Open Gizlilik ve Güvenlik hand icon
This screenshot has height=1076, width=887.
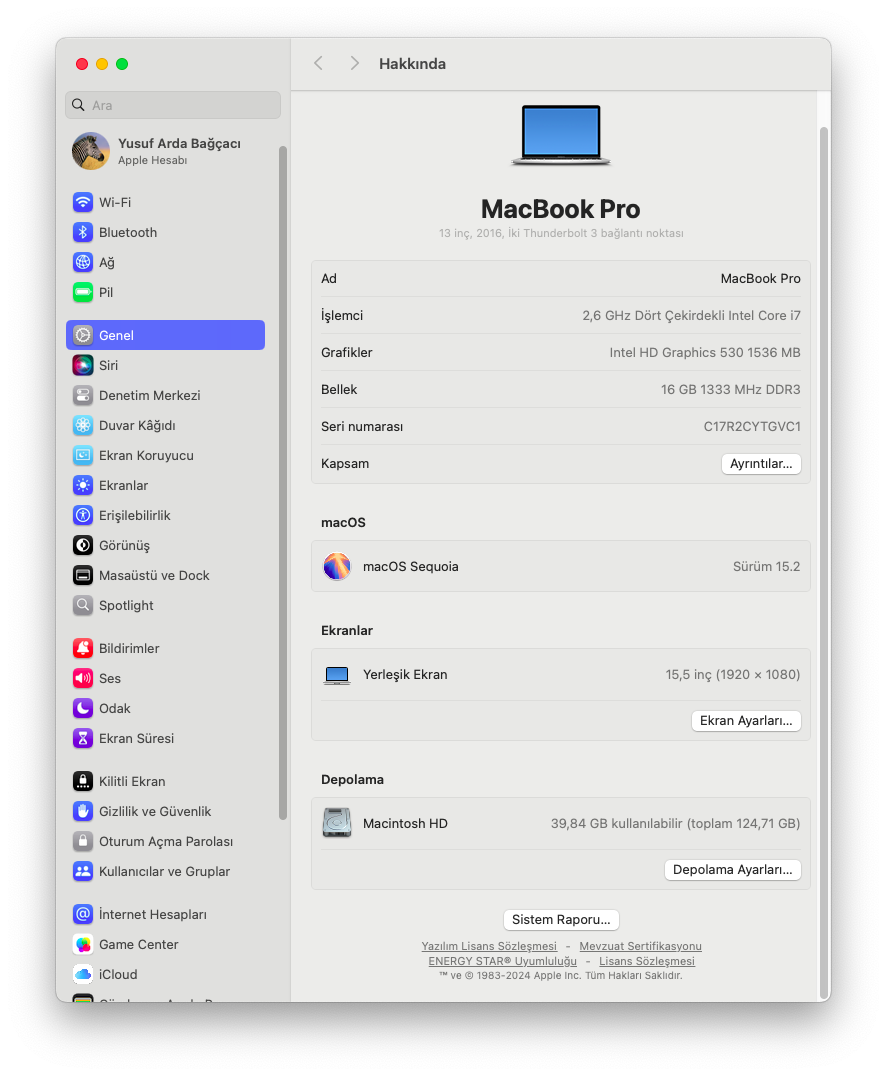point(83,811)
